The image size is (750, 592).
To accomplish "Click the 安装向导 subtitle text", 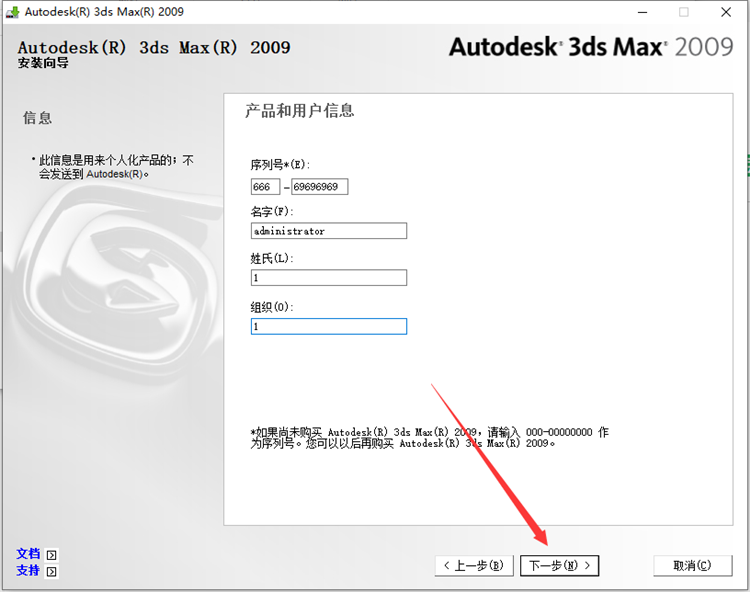I will tap(43, 63).
